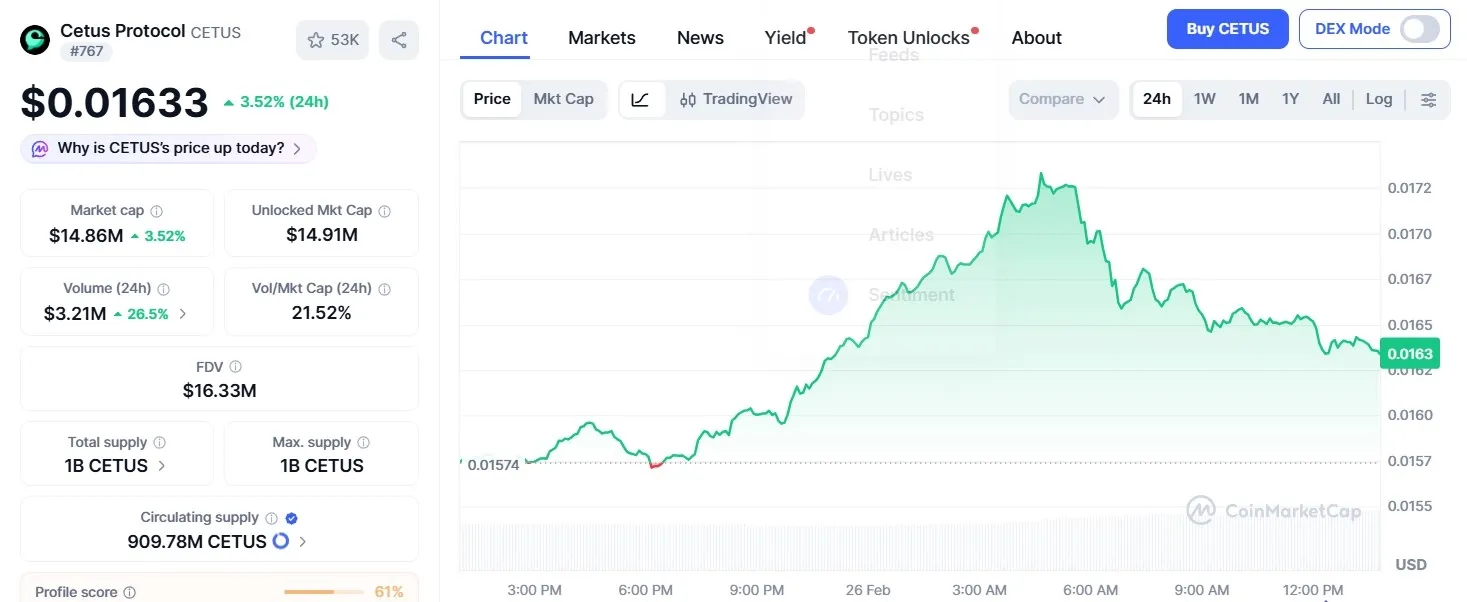
Task: Select the line chart icon
Action: pyautogui.click(x=640, y=99)
